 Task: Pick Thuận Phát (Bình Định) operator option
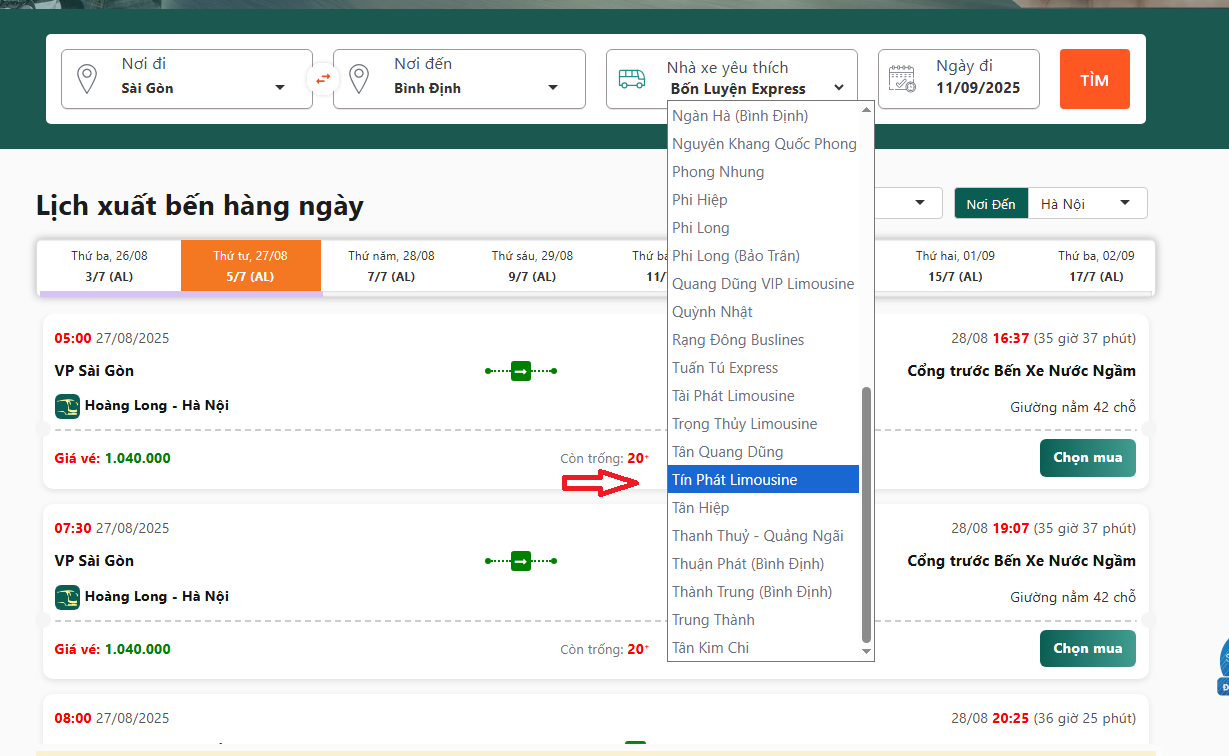point(748,564)
